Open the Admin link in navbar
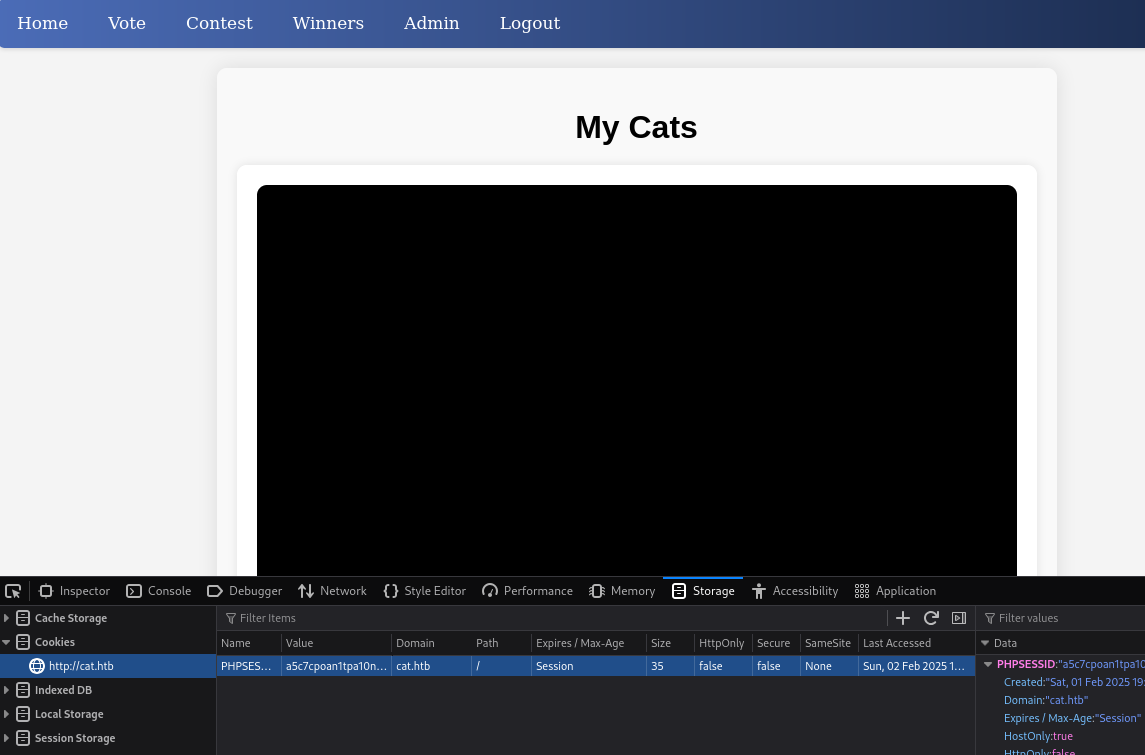1145x755 pixels. click(x=431, y=23)
